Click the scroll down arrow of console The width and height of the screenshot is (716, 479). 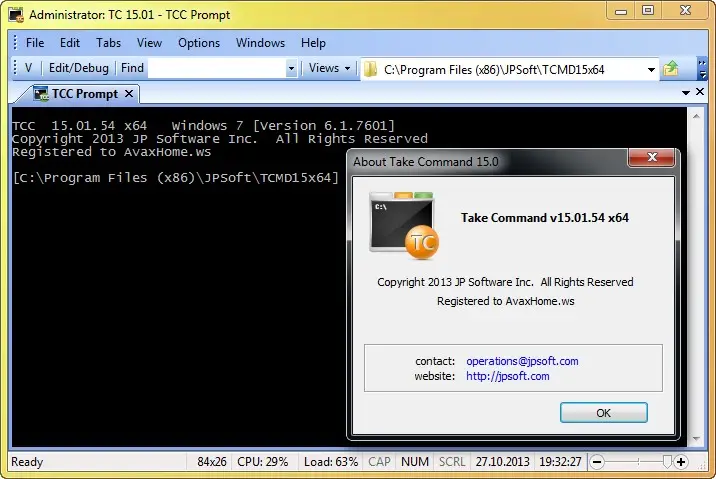696,439
